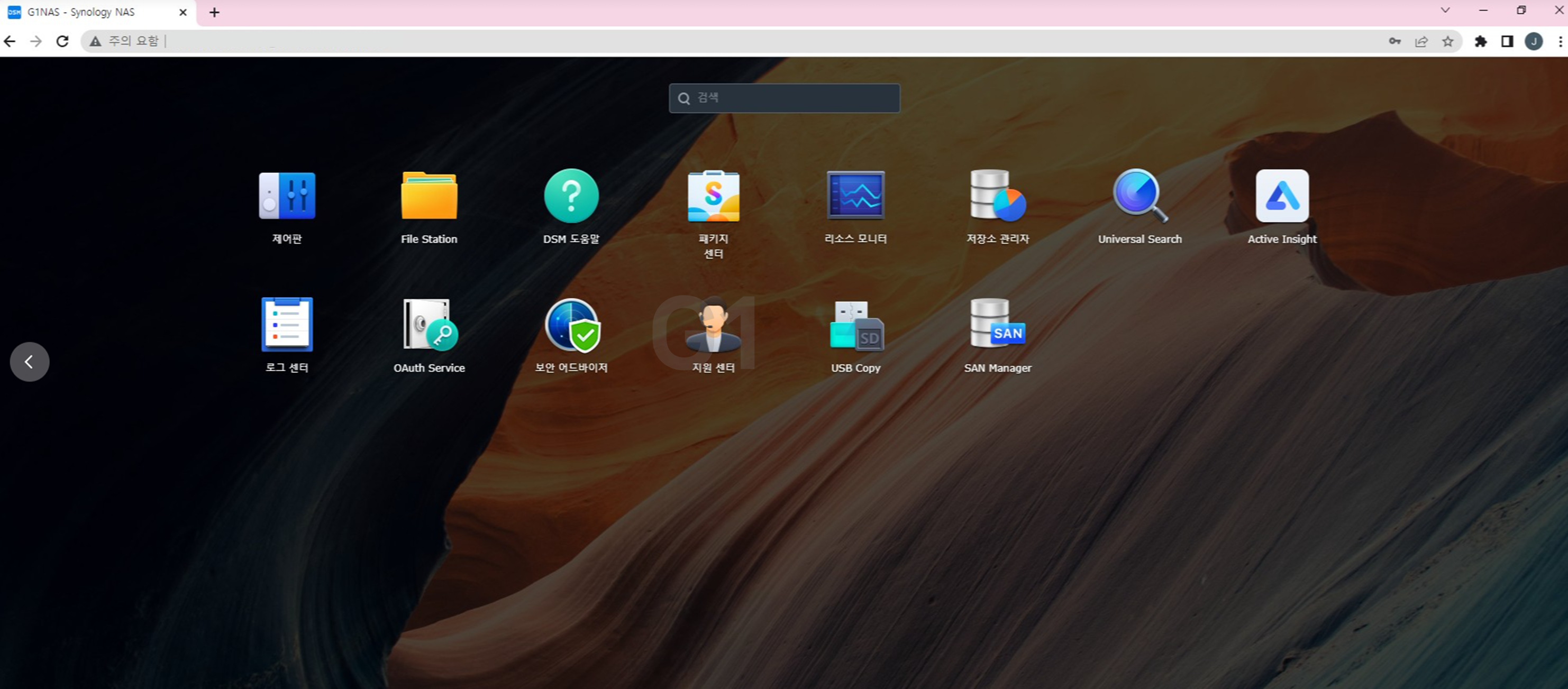Click the left arrow navigation button
Viewport: 1568px width, 689px height.
point(29,362)
